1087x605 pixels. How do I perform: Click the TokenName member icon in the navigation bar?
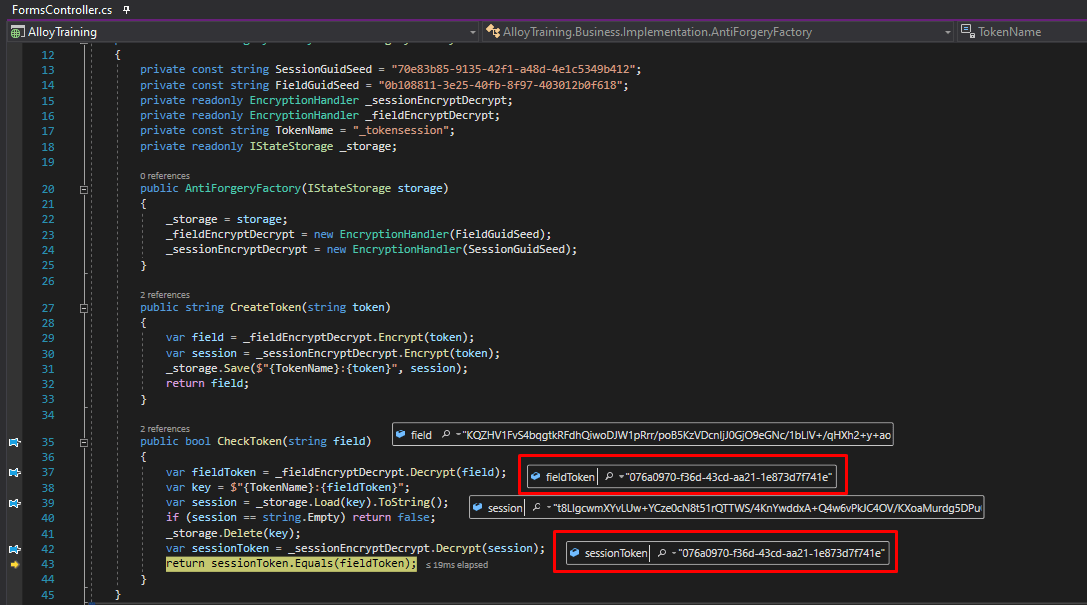[x=967, y=30]
